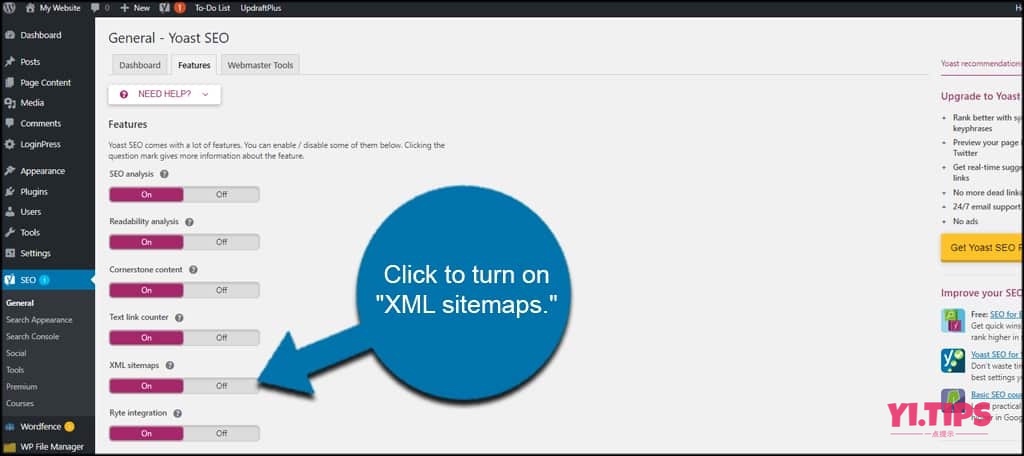Click the Yoast icon in admin bar

165,8
